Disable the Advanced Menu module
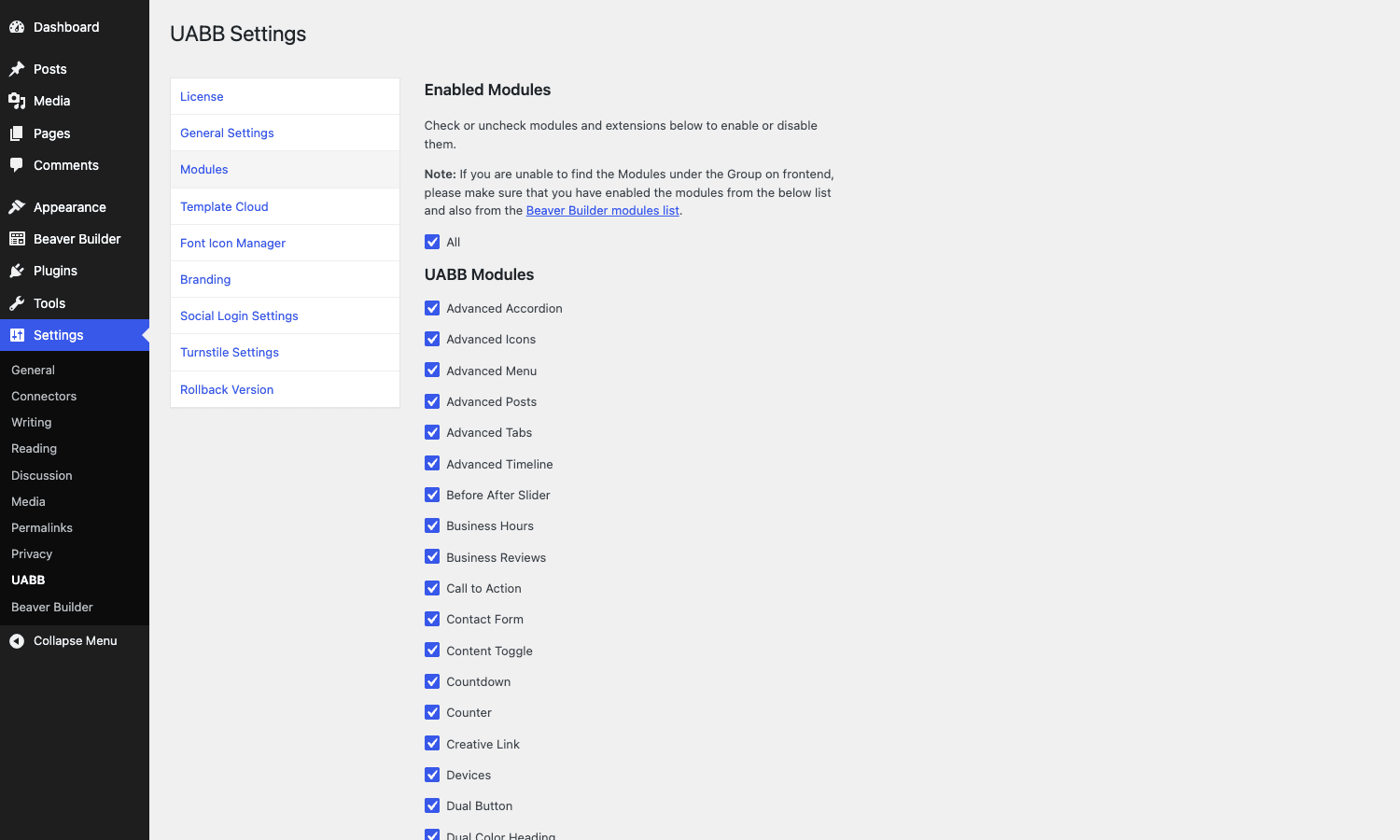The height and width of the screenshot is (840, 1400). pyautogui.click(x=432, y=371)
